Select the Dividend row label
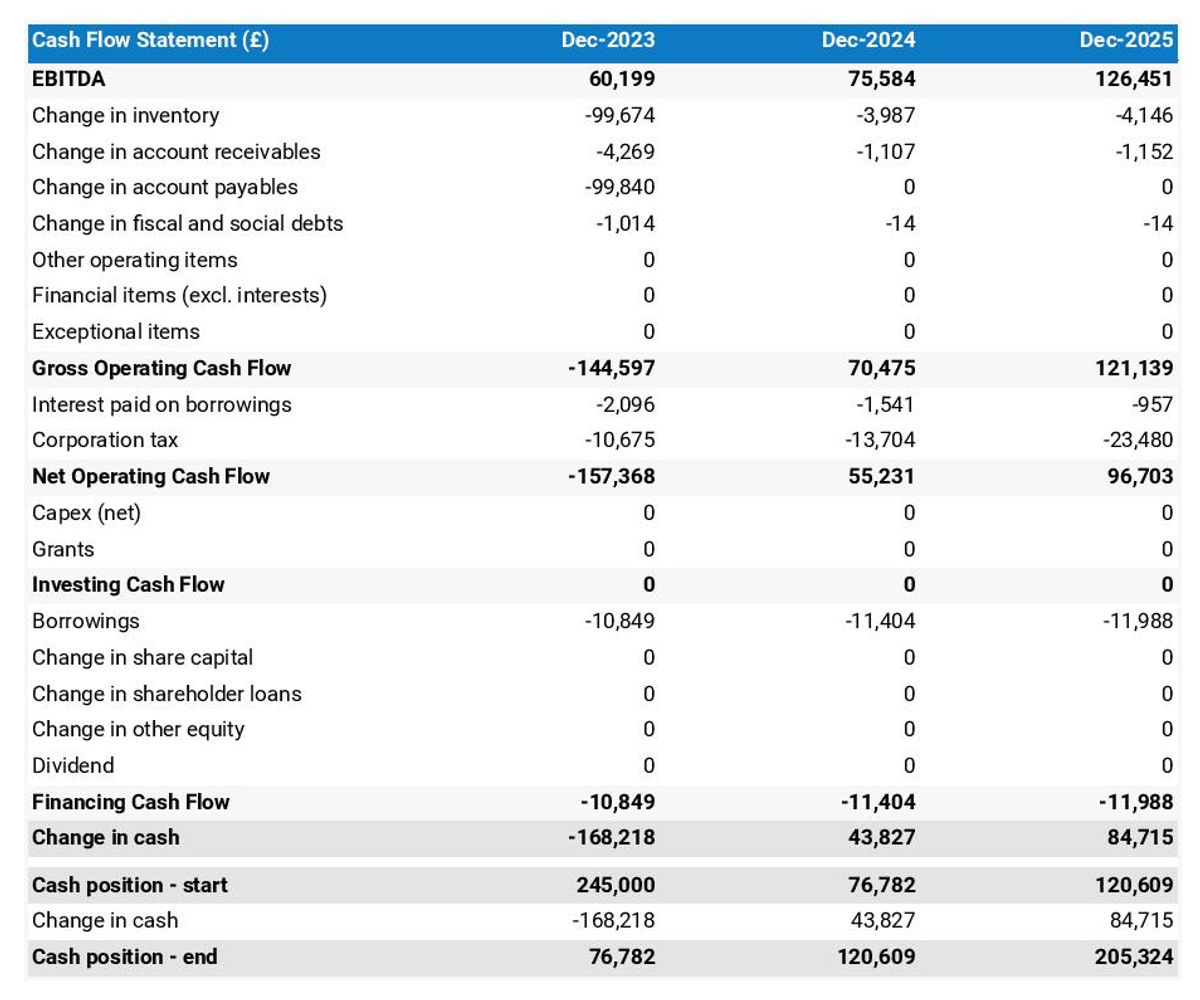This screenshot has width=1200, height=1000. tap(68, 765)
